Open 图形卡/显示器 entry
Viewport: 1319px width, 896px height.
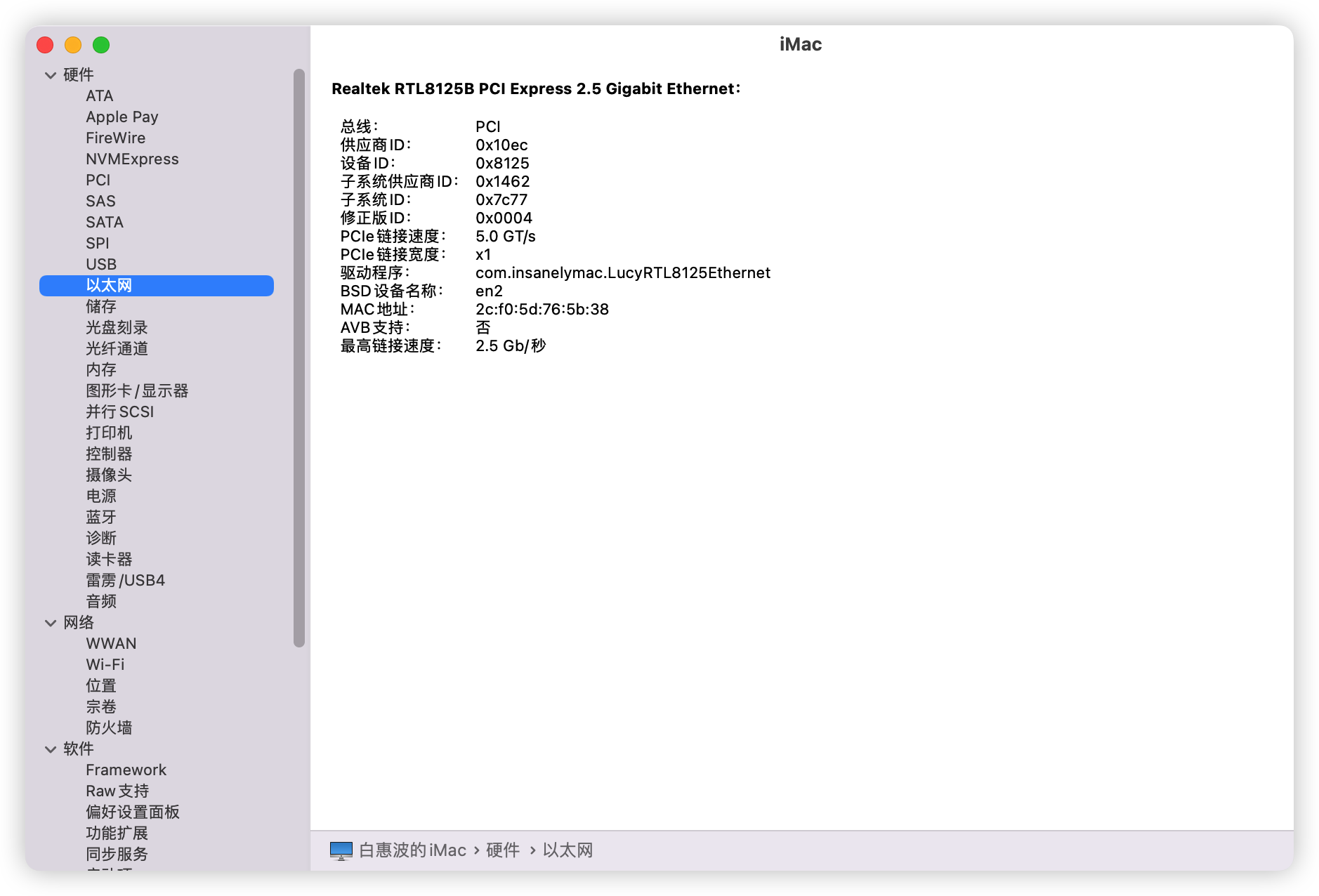coord(137,391)
